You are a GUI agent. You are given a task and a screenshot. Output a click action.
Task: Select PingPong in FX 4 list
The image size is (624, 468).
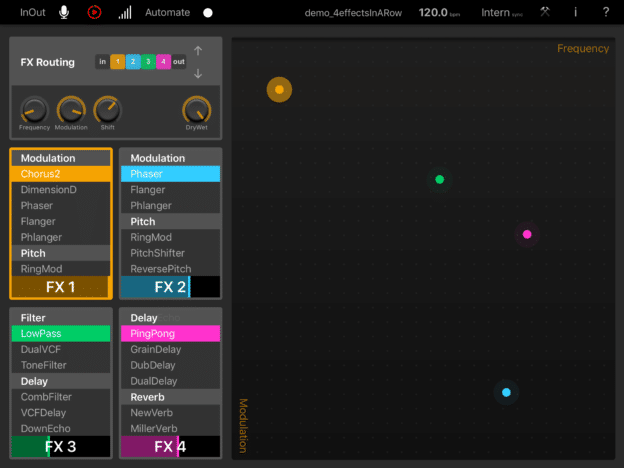(170, 333)
